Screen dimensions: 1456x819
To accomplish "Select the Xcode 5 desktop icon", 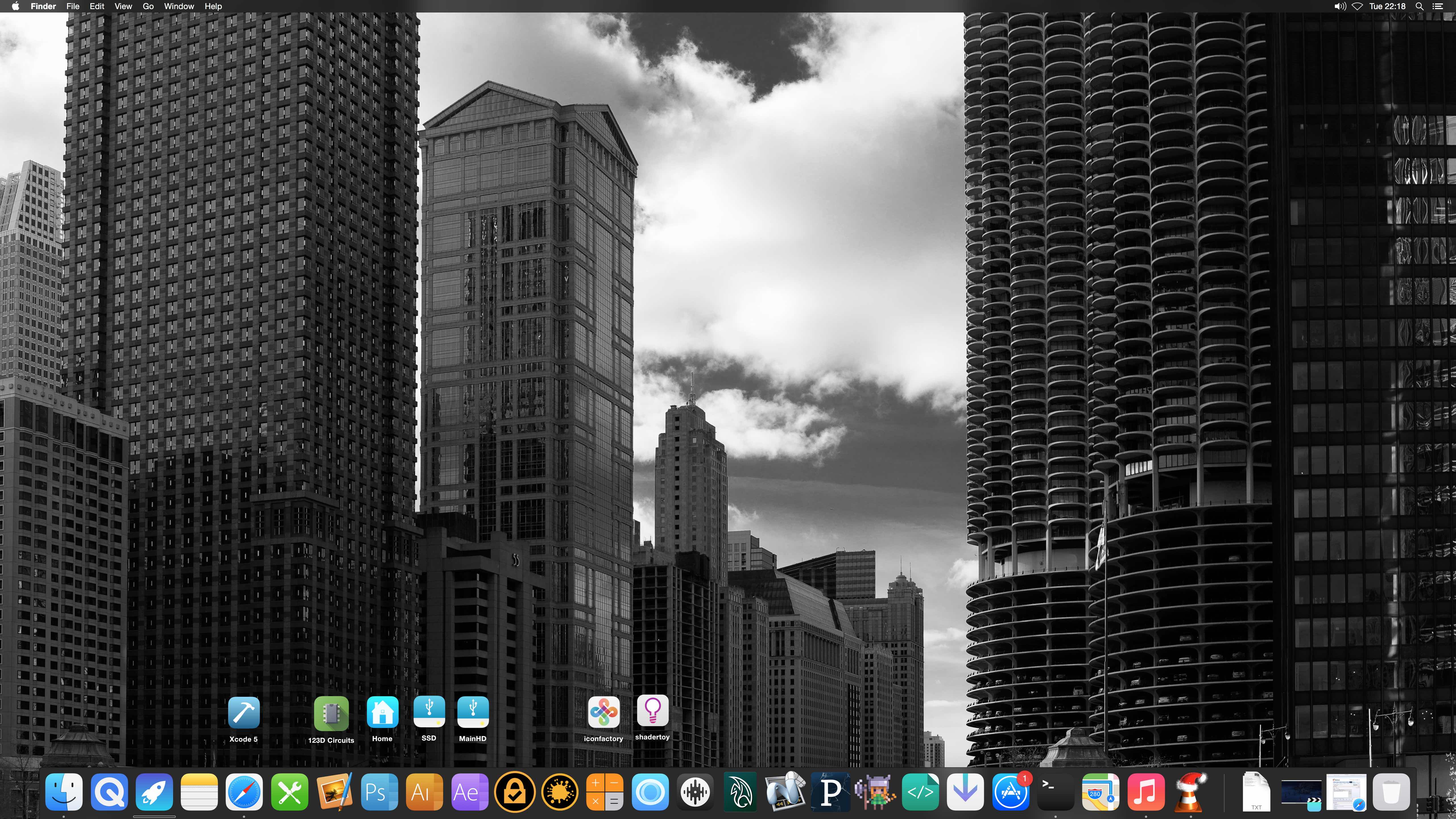I will click(x=244, y=713).
